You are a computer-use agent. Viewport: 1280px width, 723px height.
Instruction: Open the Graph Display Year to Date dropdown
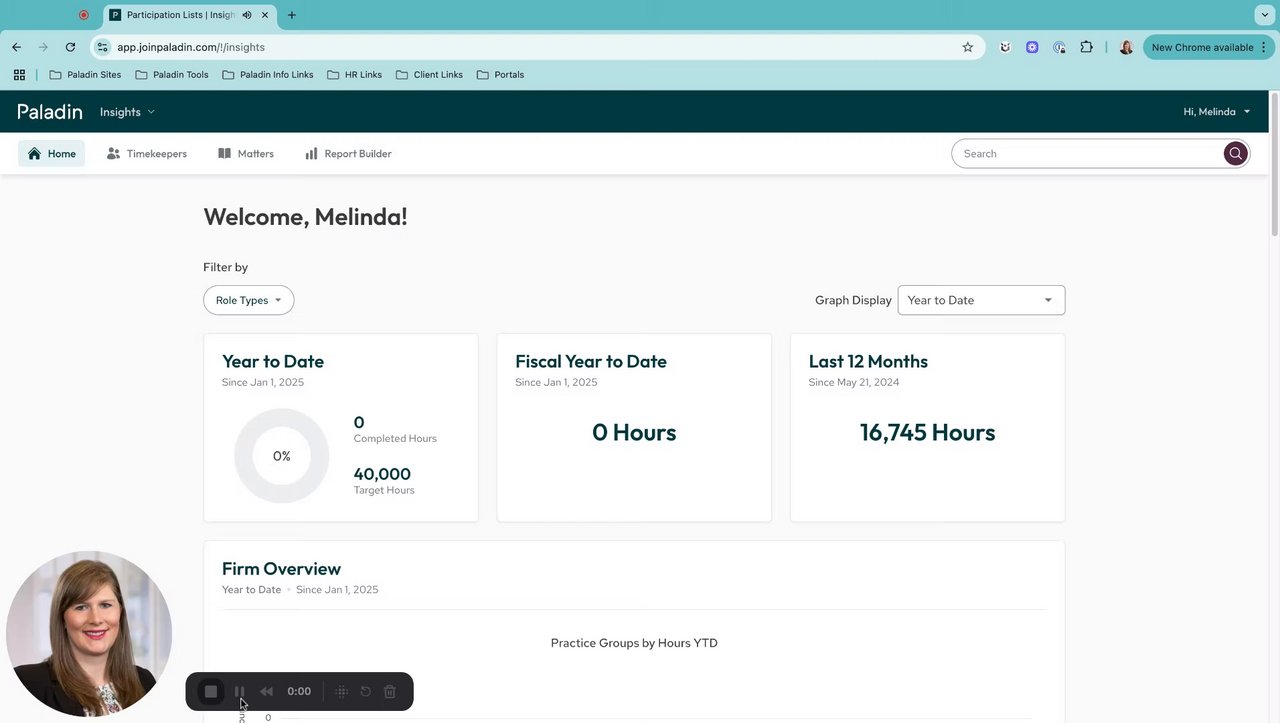tap(981, 300)
